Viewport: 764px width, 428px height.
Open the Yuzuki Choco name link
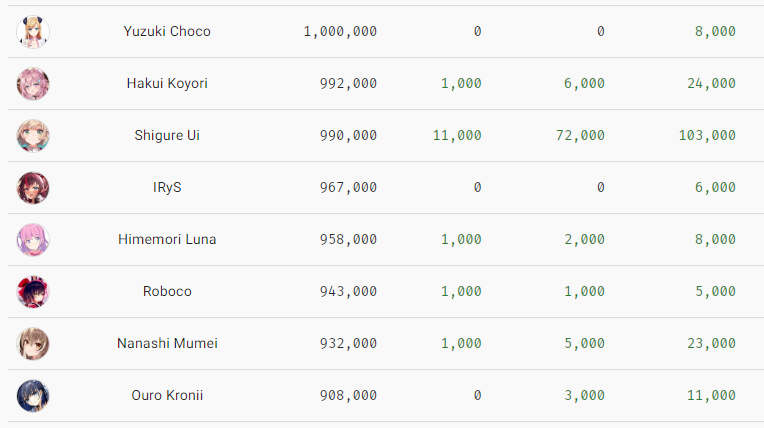(167, 31)
